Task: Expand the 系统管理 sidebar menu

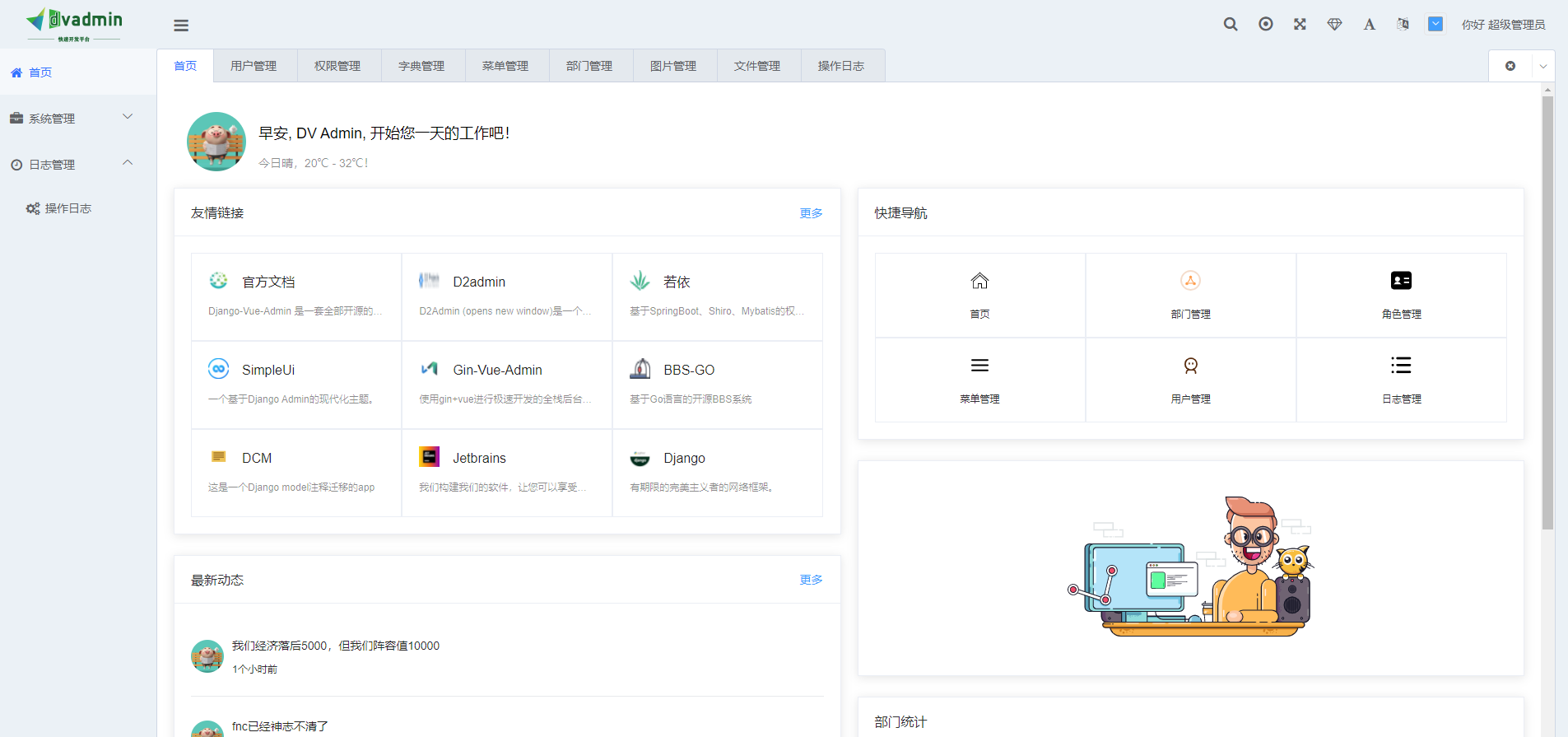Action: [78, 119]
